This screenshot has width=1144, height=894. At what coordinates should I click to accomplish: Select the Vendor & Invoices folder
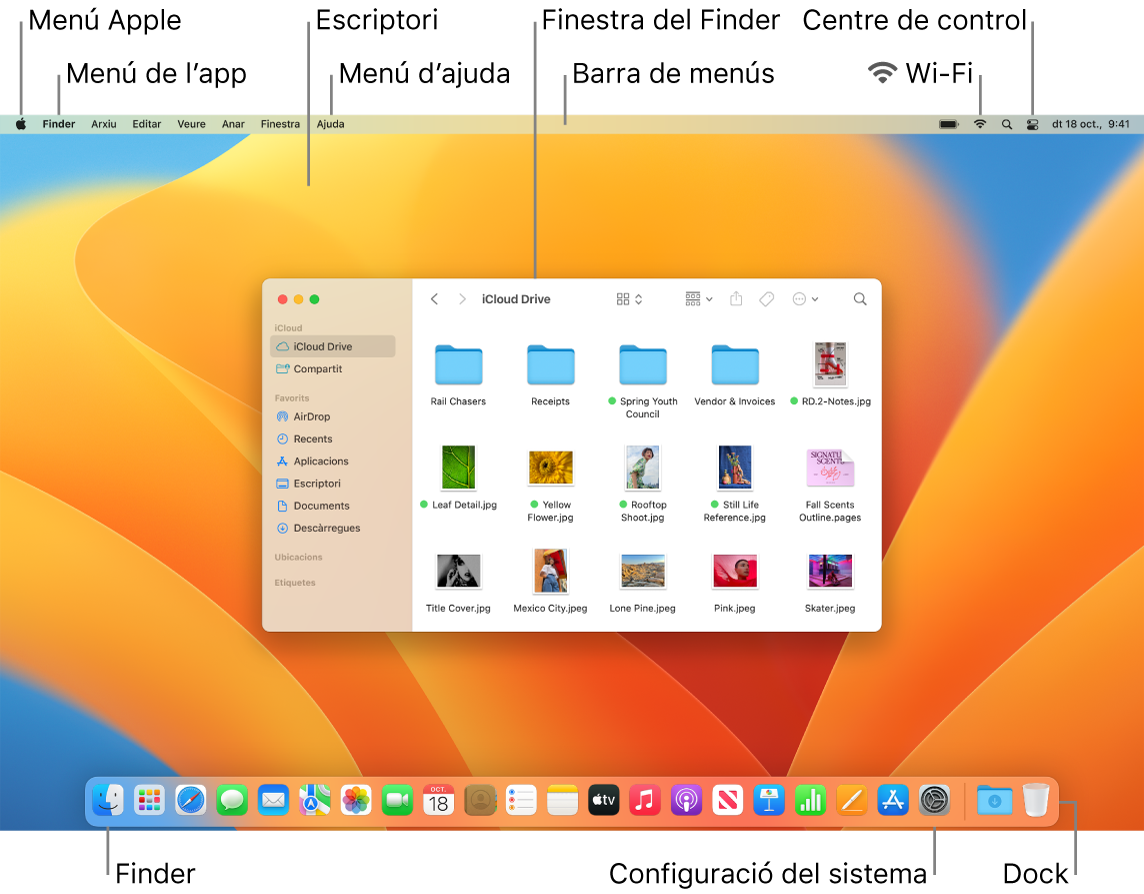pos(735,374)
